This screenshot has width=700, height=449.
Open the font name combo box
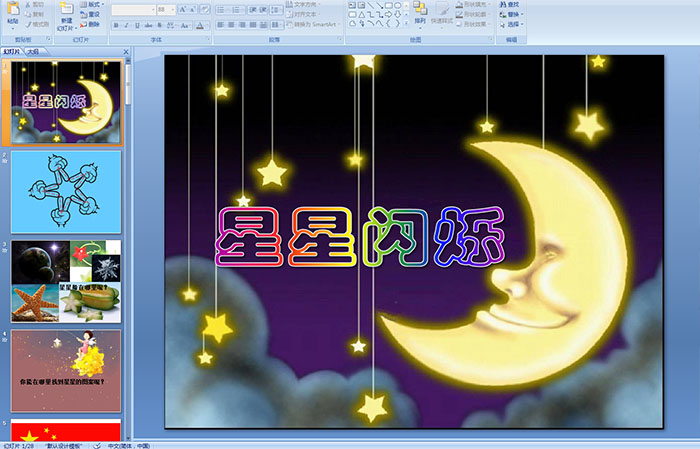click(x=133, y=10)
